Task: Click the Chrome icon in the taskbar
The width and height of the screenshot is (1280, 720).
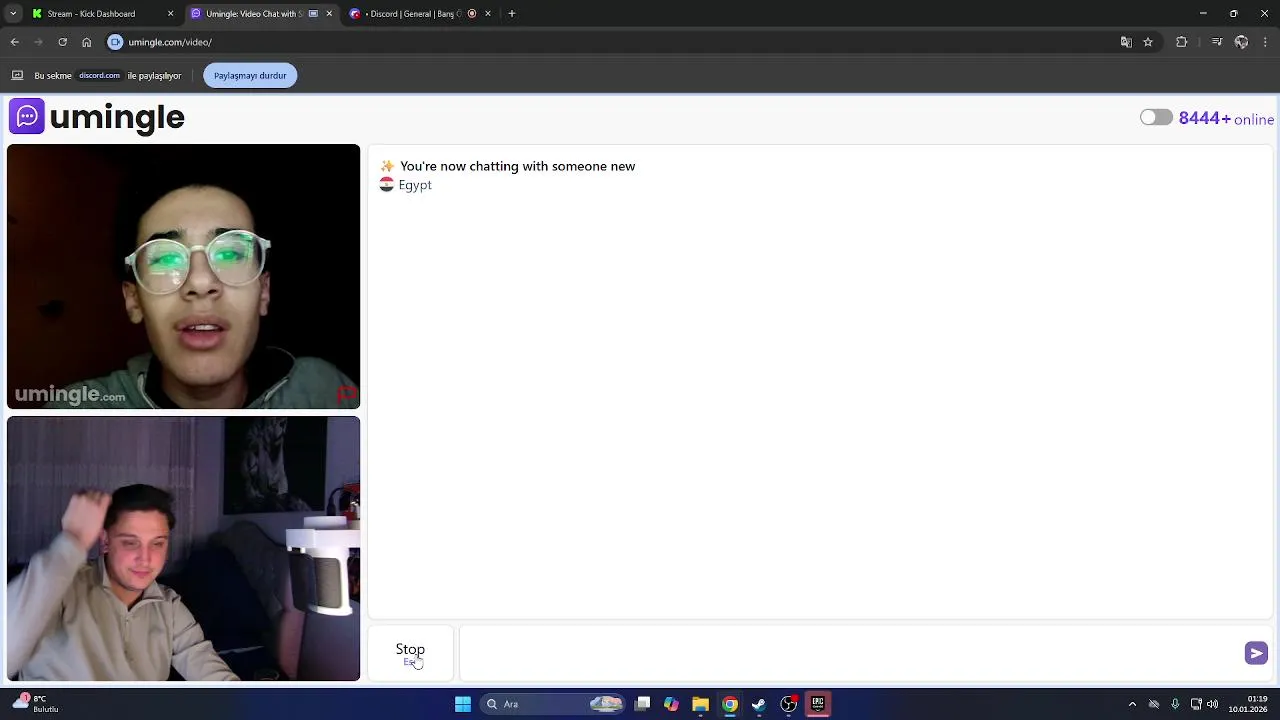Action: point(730,704)
